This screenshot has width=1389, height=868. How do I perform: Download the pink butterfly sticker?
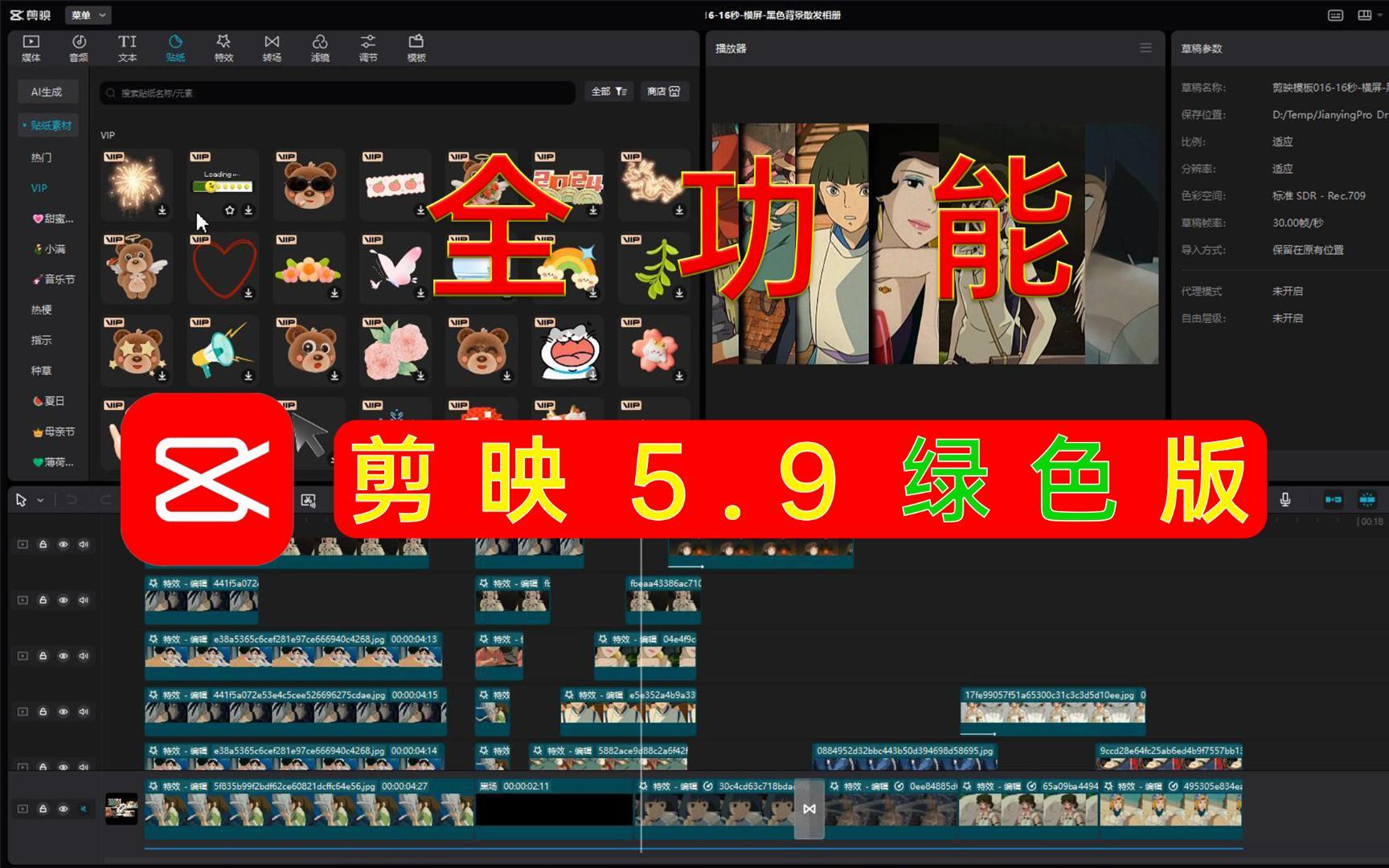tap(420, 293)
